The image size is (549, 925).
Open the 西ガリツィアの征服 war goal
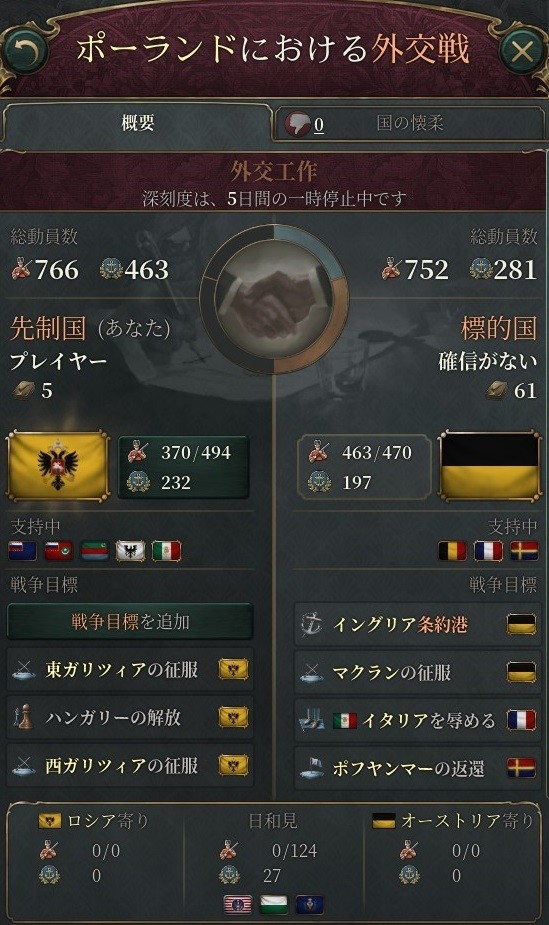pos(130,766)
